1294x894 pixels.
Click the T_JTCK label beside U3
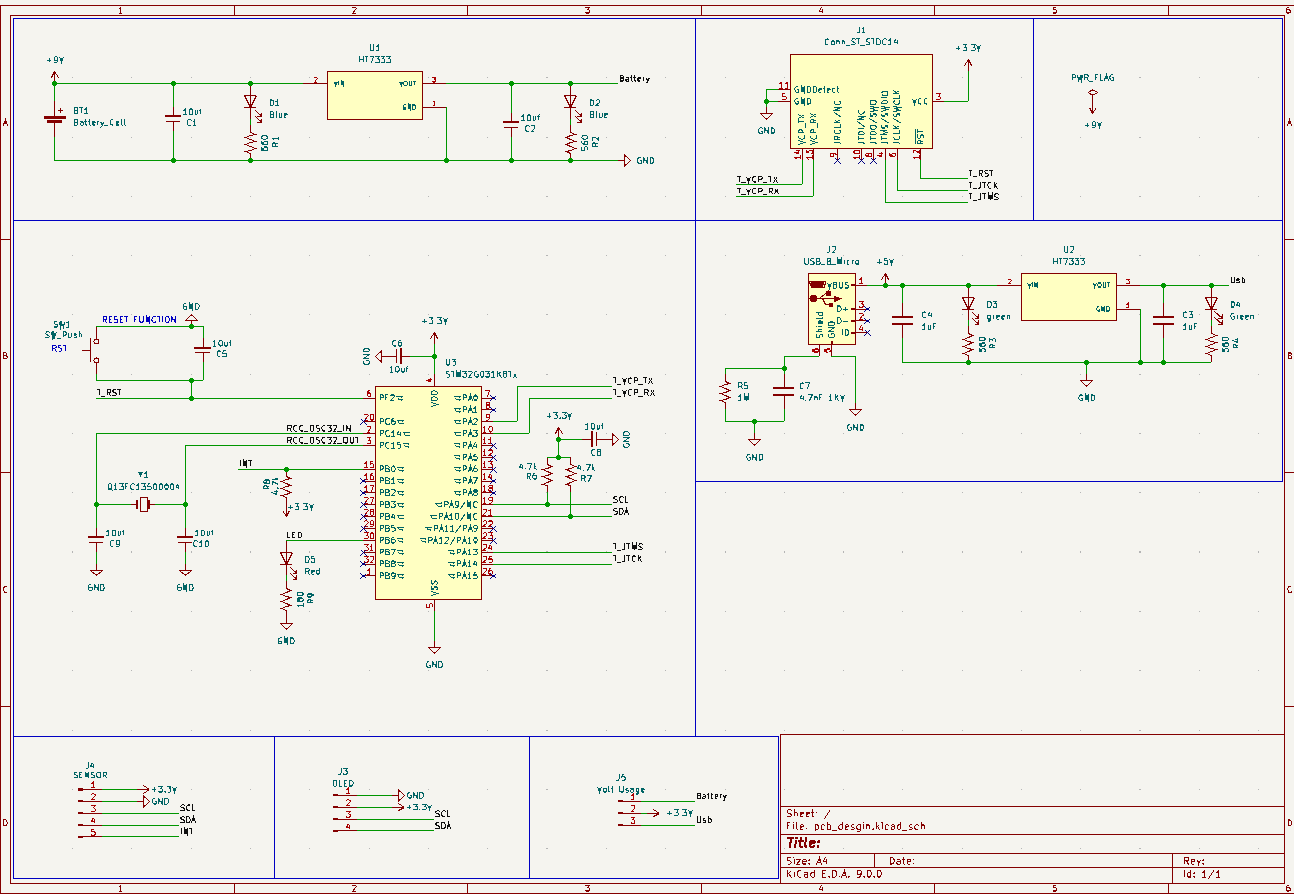[626, 558]
